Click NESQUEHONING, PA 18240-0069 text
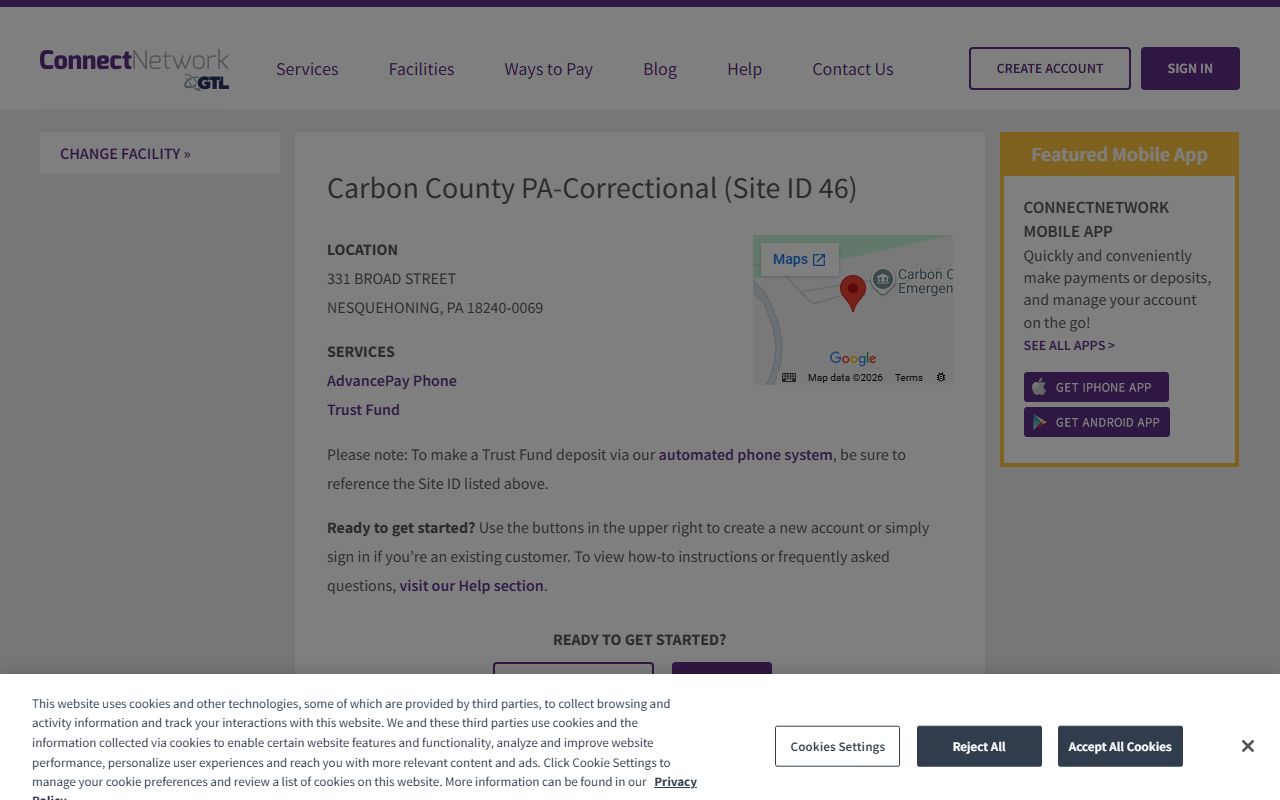This screenshot has height=800, width=1280. [x=435, y=308]
